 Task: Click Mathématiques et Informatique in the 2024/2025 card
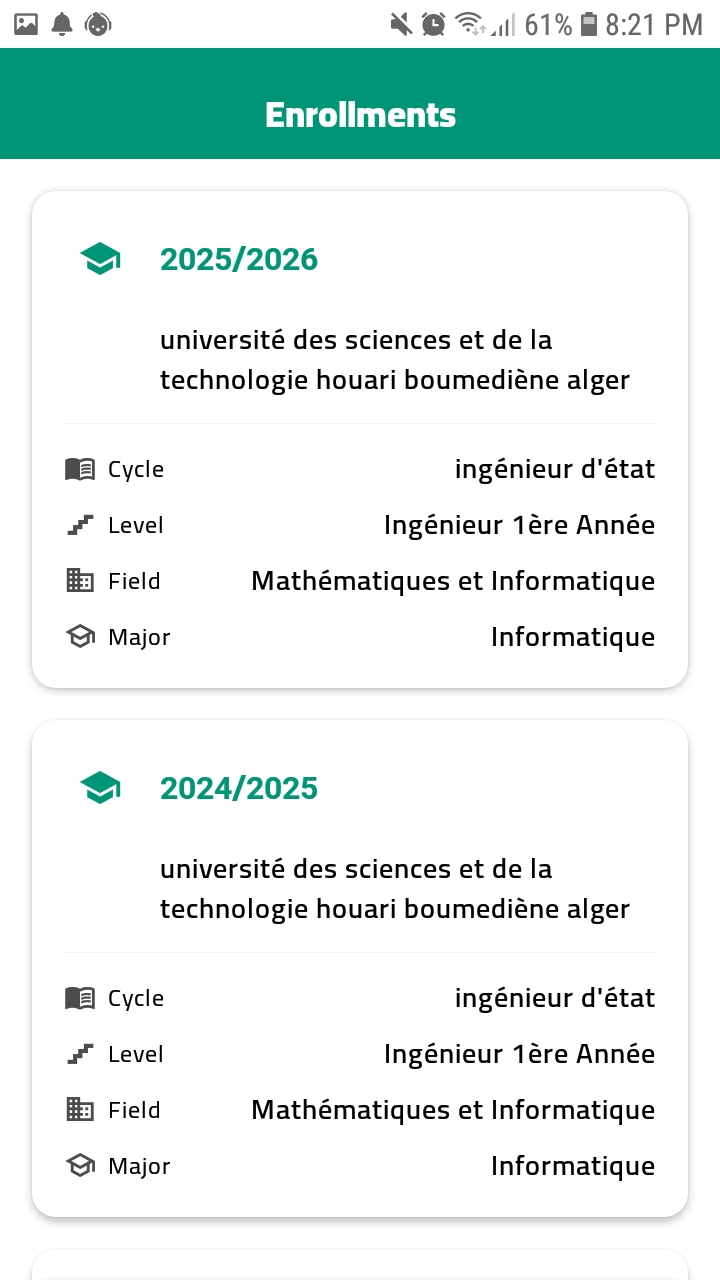pos(453,1110)
